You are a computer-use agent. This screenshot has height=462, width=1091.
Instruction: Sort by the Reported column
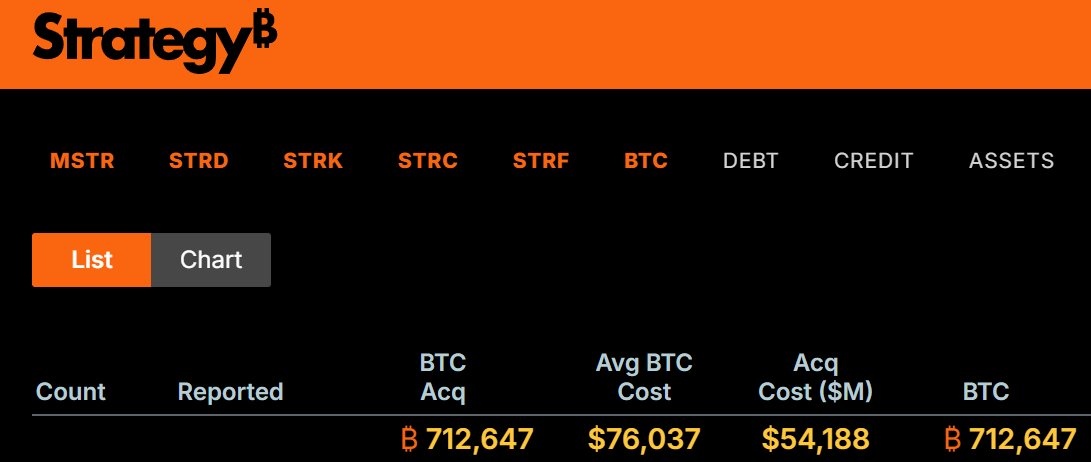click(x=230, y=392)
